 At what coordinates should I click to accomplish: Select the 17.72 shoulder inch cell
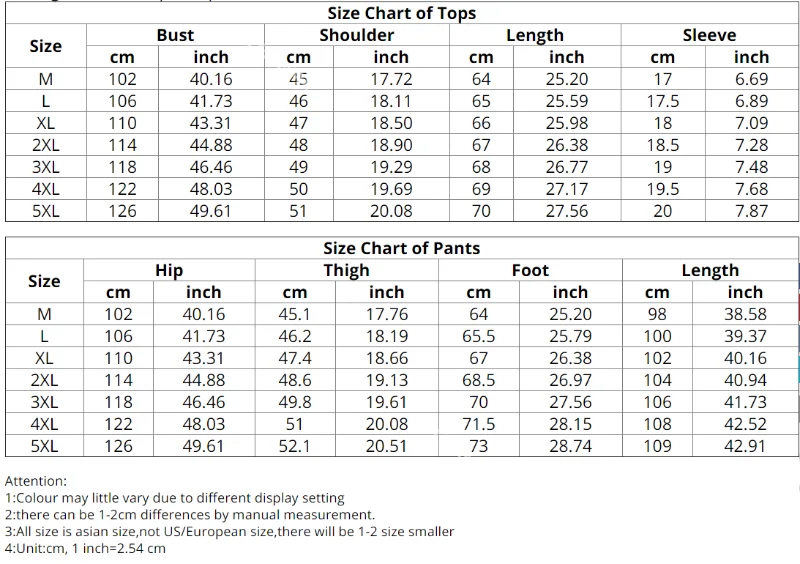click(391, 79)
